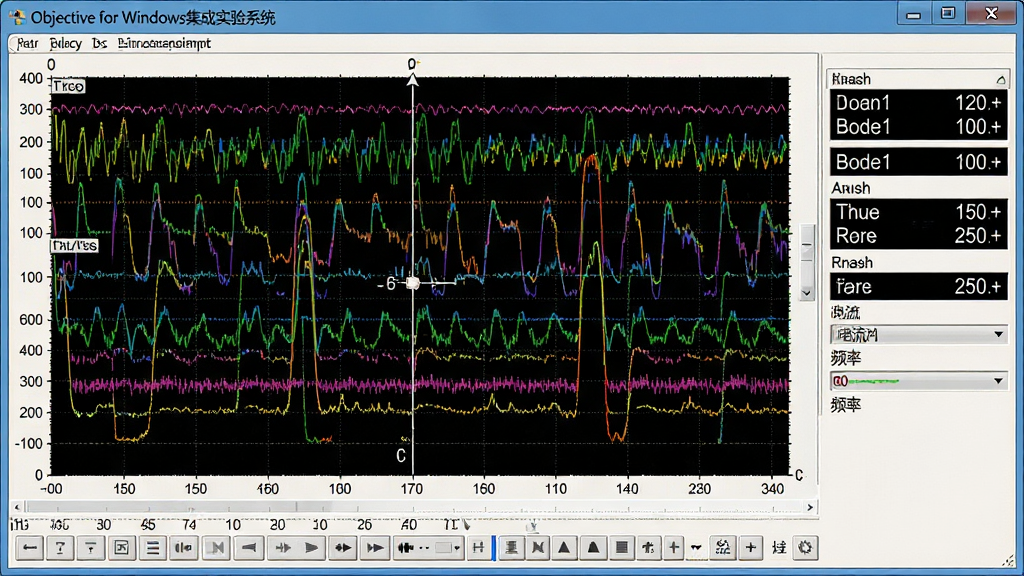Select the Doan1 120.+ readout

point(918,103)
